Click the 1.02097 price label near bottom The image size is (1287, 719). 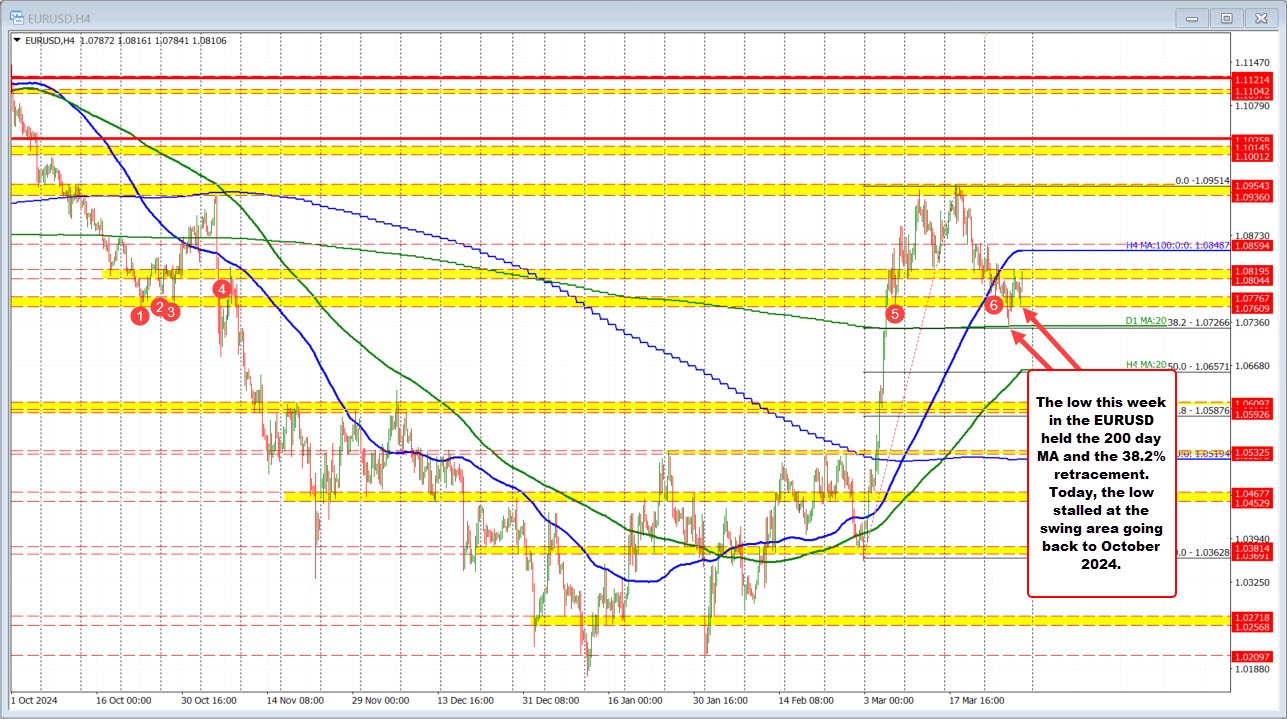click(x=1251, y=657)
